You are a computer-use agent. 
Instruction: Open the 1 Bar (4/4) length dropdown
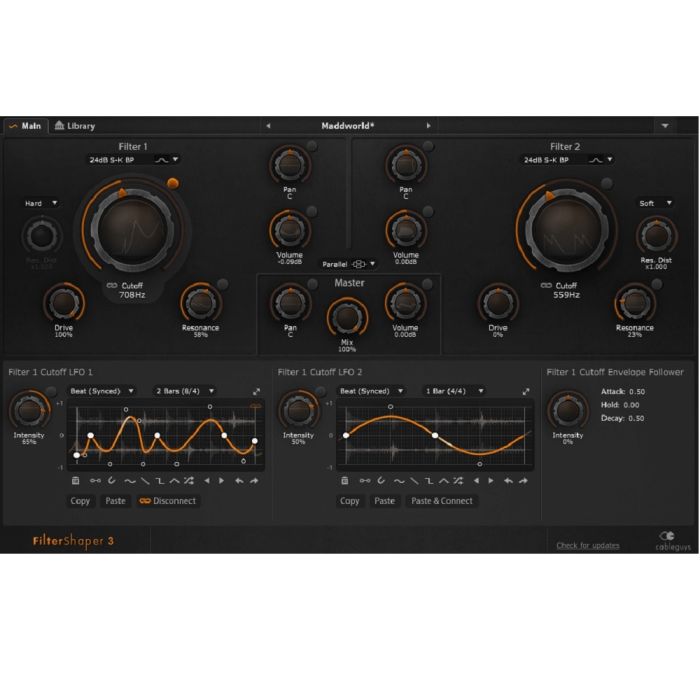(x=454, y=391)
